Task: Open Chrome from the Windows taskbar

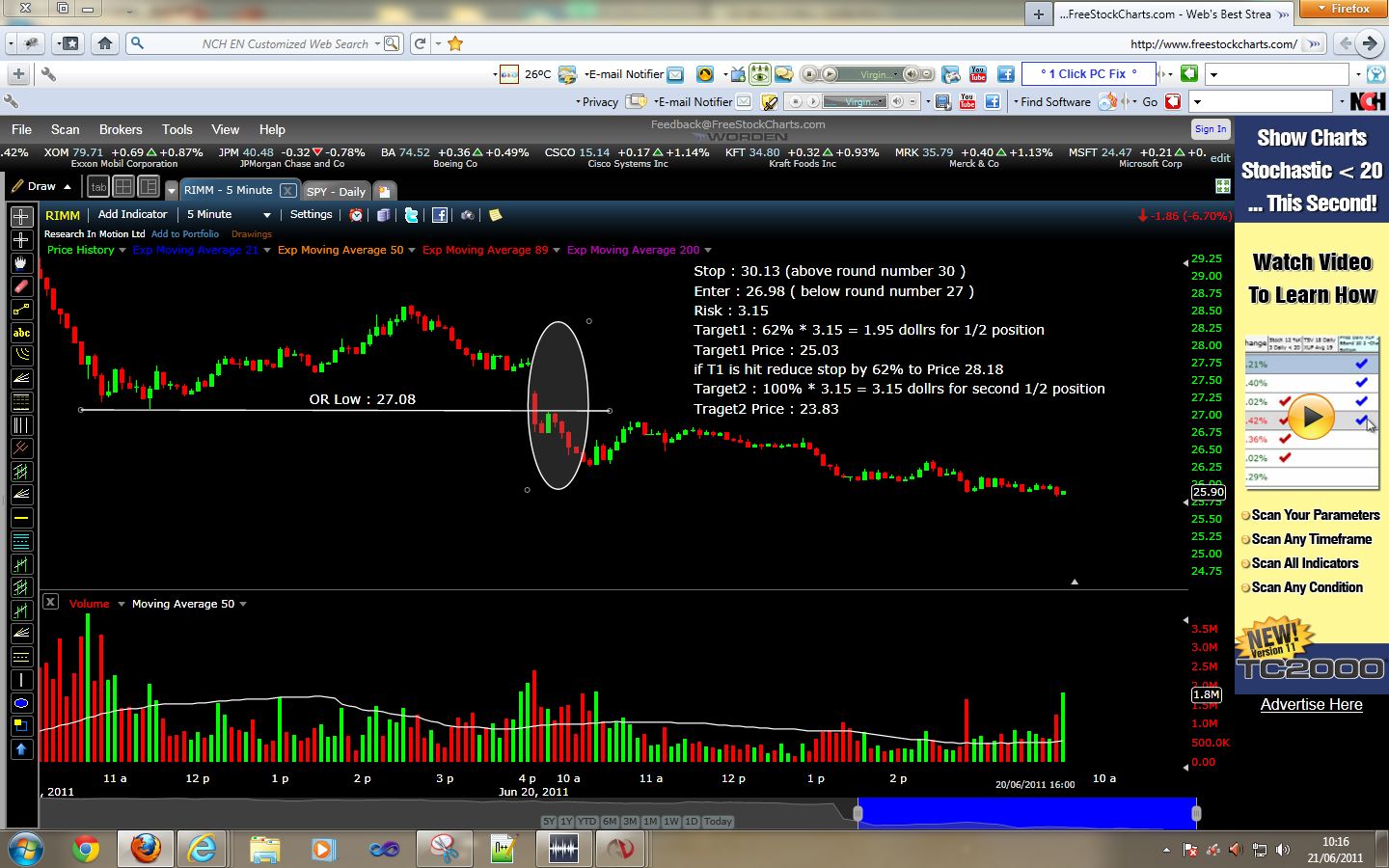Action: [86, 849]
